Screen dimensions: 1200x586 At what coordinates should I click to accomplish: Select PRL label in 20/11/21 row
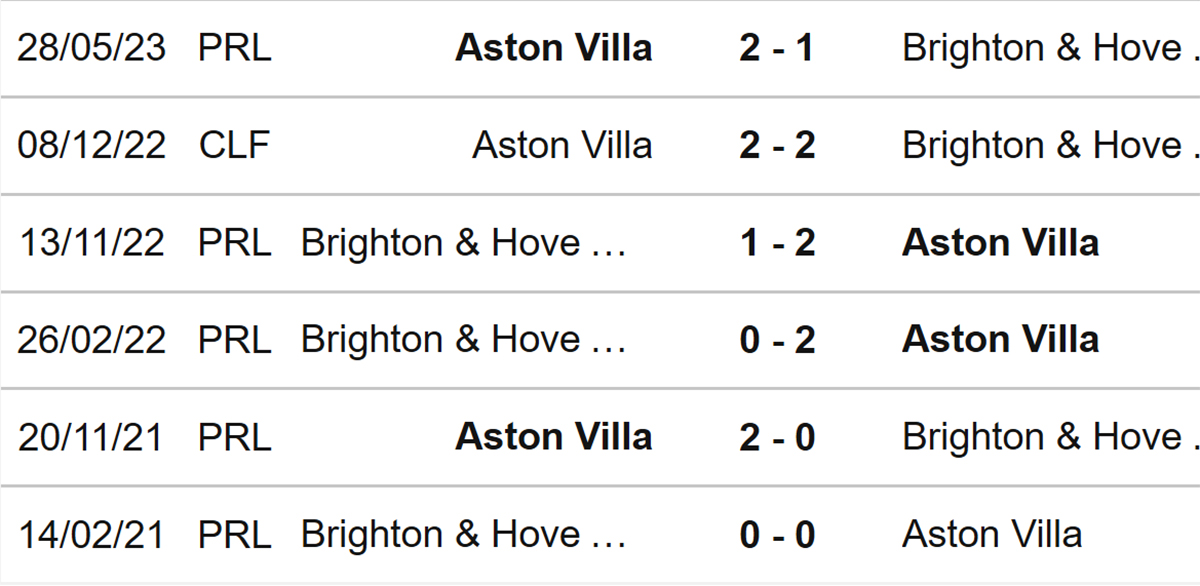pyautogui.click(x=234, y=437)
